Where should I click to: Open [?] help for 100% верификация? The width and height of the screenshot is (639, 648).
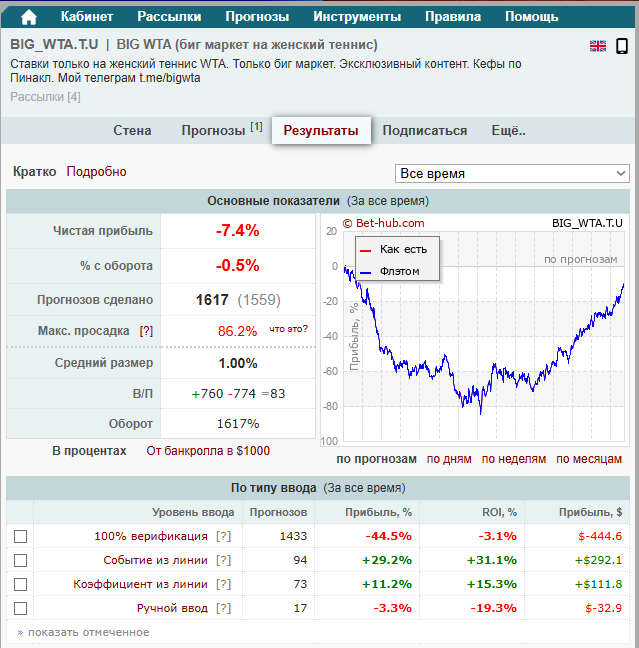224,536
